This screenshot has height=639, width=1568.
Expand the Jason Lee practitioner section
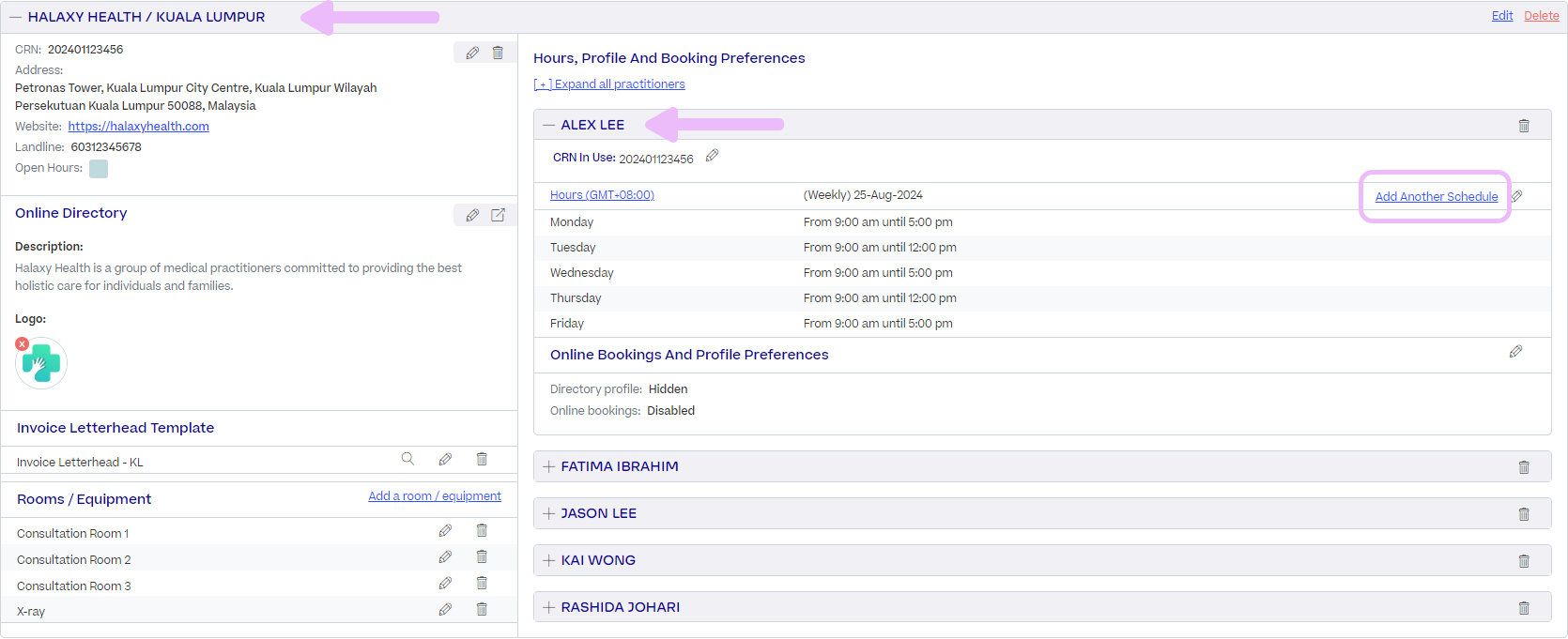pyautogui.click(x=549, y=513)
